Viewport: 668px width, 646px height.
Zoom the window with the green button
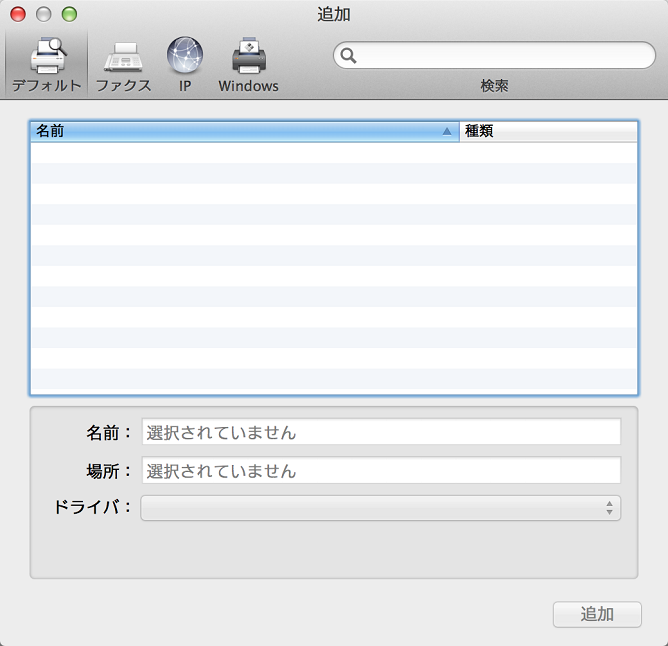tap(69, 14)
